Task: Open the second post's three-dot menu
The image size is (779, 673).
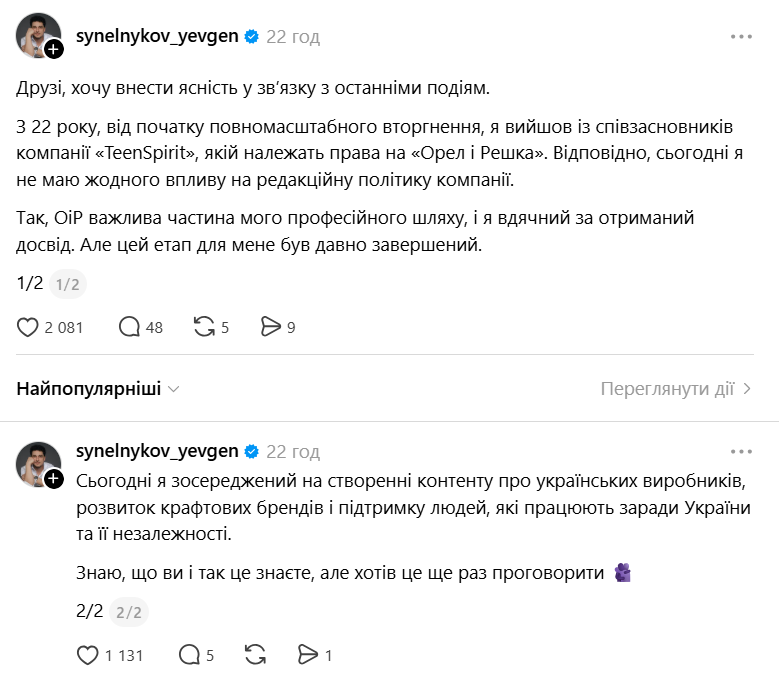Action: (x=741, y=451)
